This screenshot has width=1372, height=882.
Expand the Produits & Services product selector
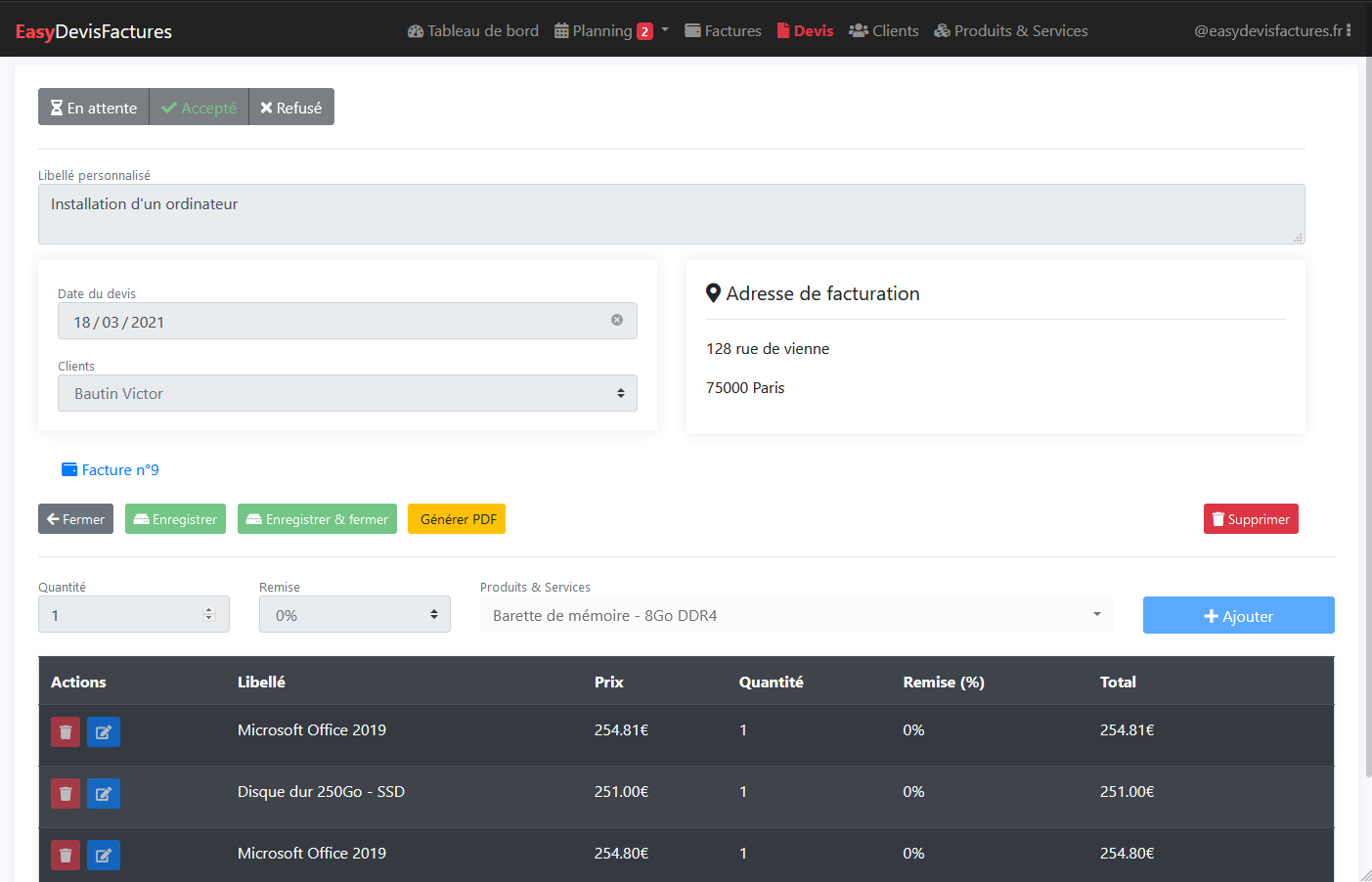pyautogui.click(x=796, y=615)
